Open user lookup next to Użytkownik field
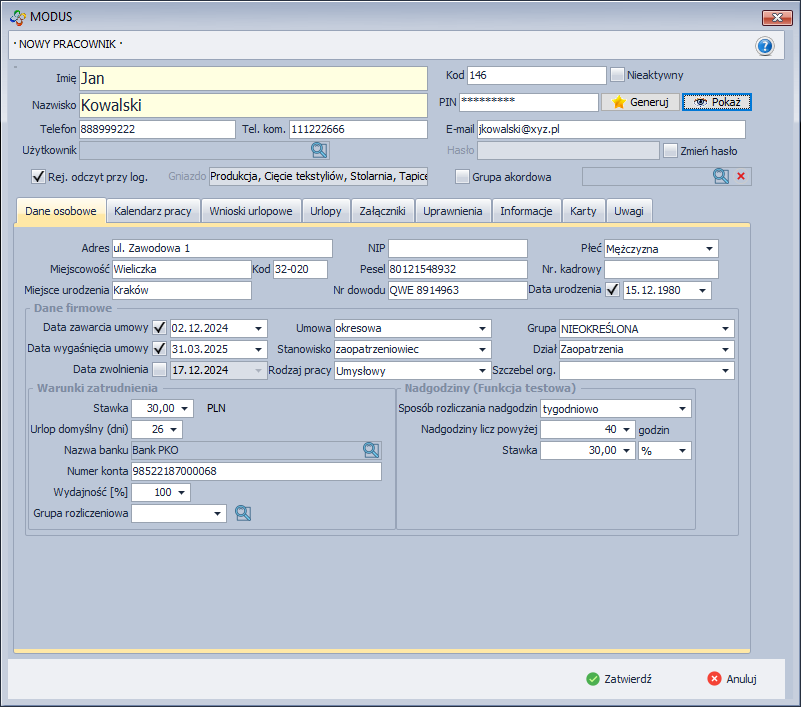This screenshot has height=707, width=801. pos(319,150)
